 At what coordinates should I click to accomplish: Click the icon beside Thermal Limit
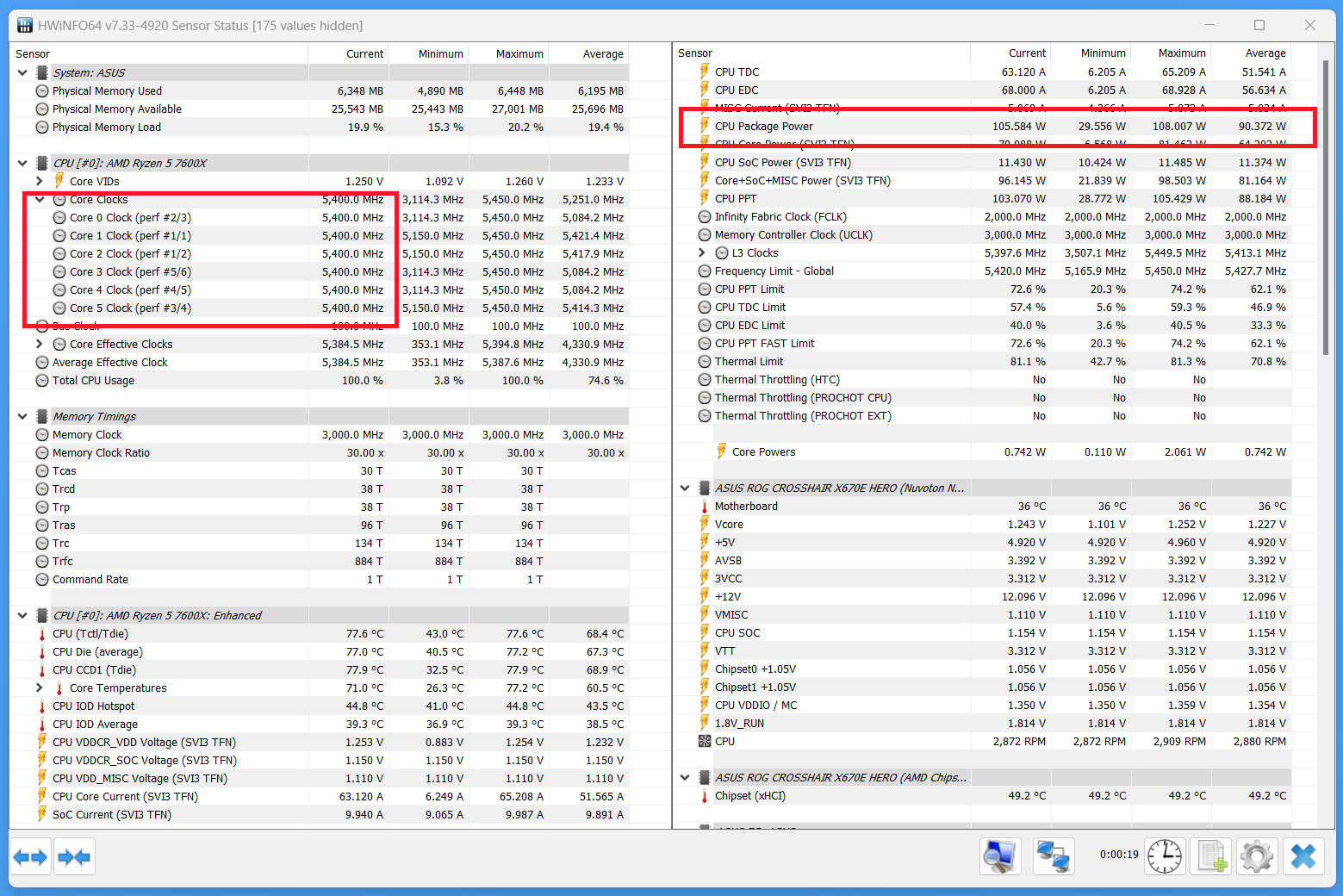click(x=705, y=361)
